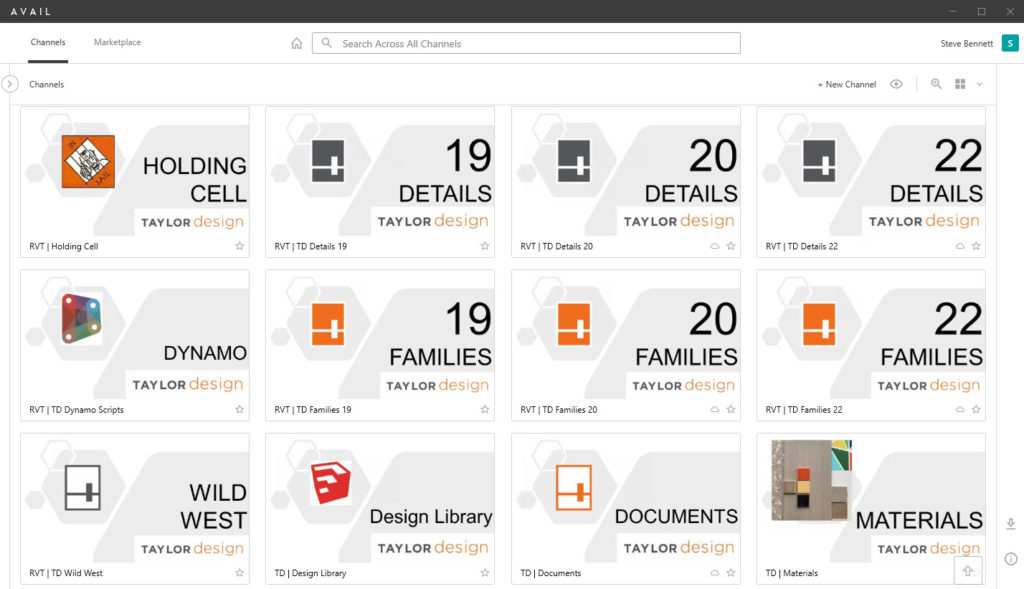Open the 22 Details channel thumbnail

click(x=871, y=172)
